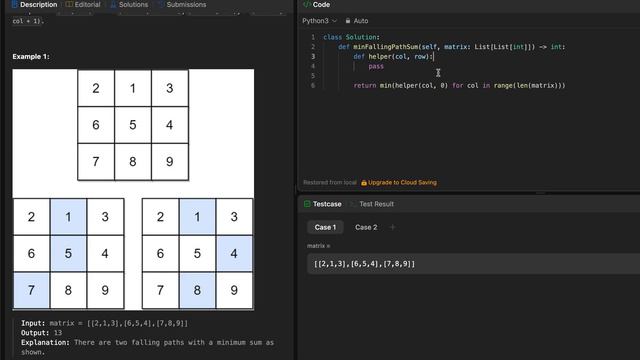The height and width of the screenshot is (360, 640).
Task: Open the Solutions tab
Action: [x=129, y=4]
